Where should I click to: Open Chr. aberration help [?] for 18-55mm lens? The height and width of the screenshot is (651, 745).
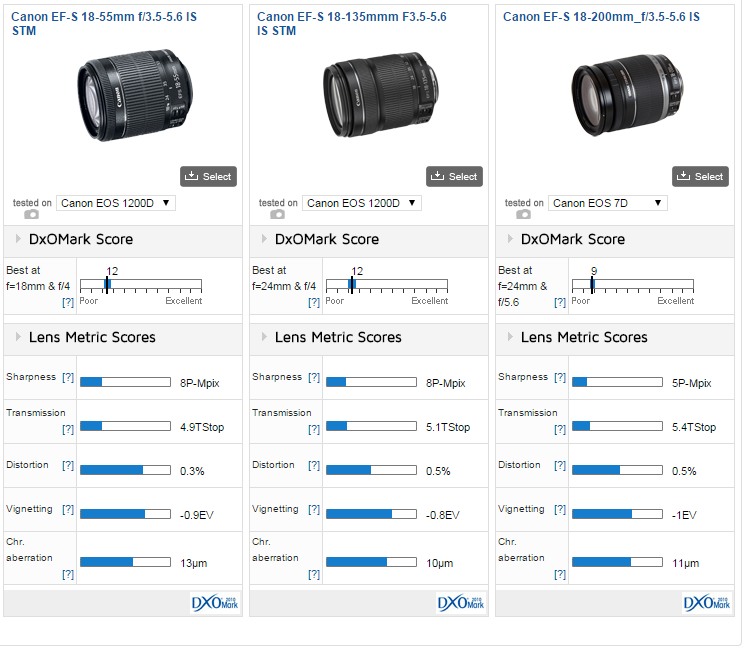(68, 575)
